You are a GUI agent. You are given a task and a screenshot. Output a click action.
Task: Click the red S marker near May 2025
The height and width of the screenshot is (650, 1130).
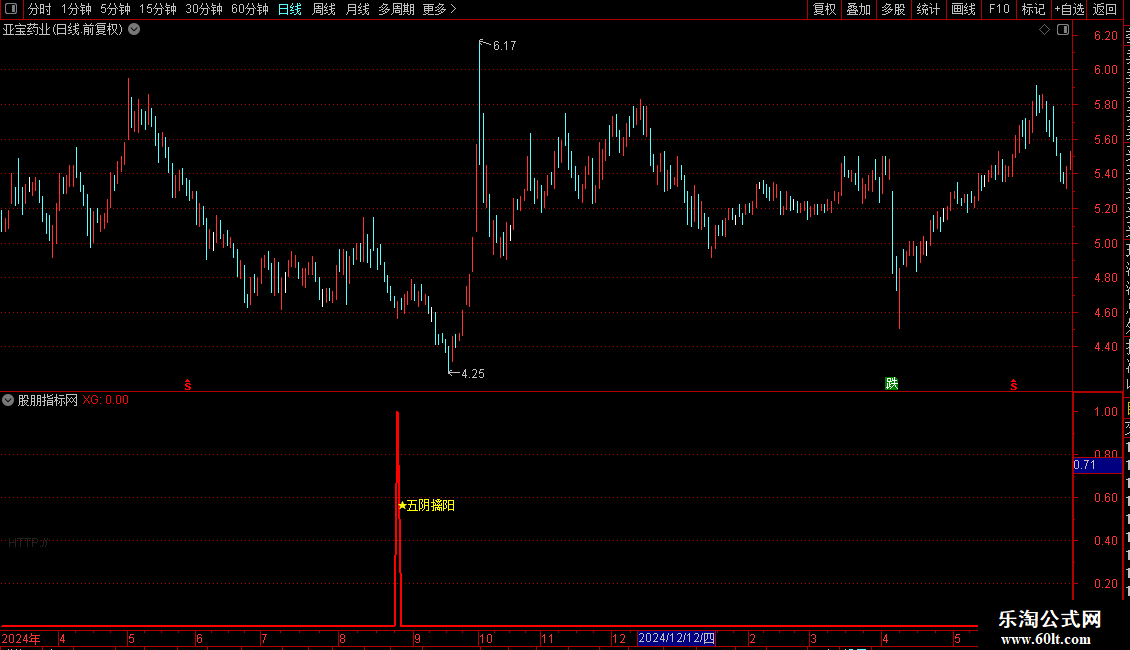1013,386
